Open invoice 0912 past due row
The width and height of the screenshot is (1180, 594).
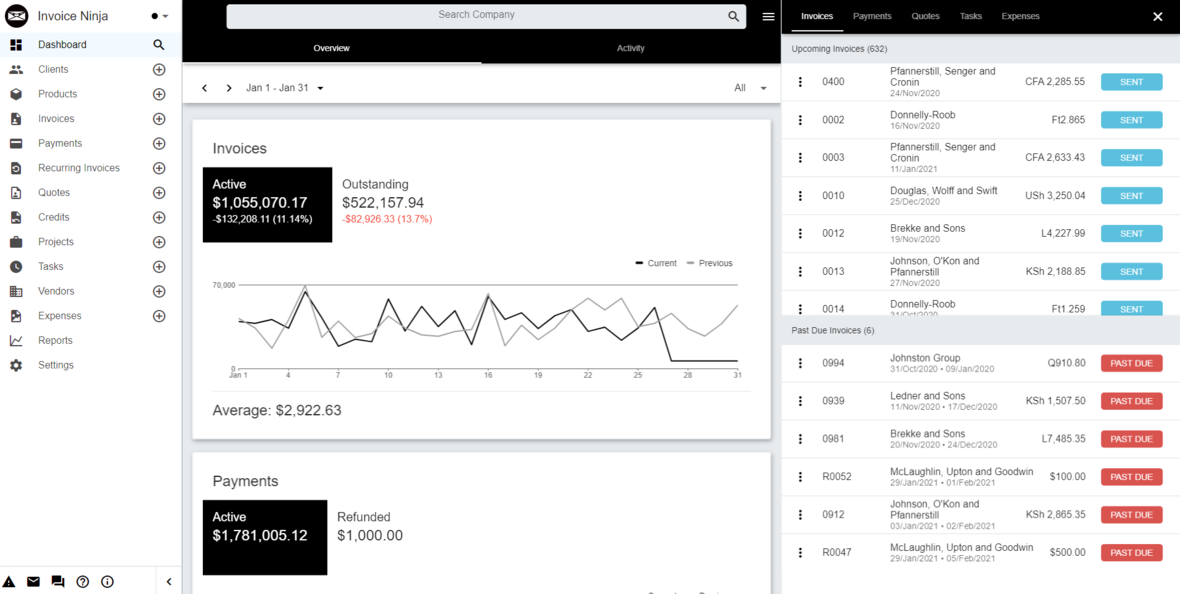pyautogui.click(x=981, y=515)
